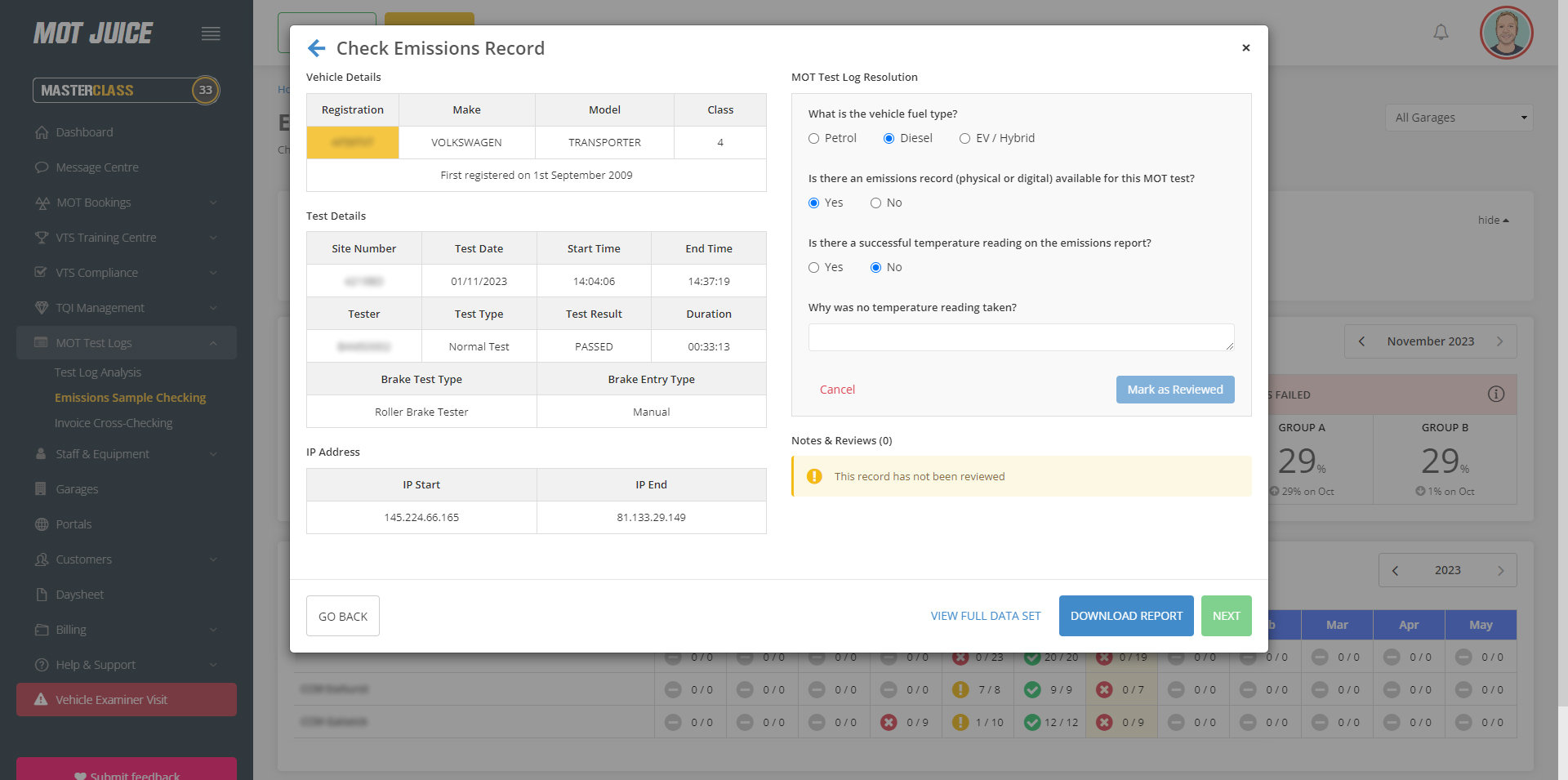Click the DOWNLOAD REPORT button
Viewport: 1568px width, 780px height.
pos(1126,616)
